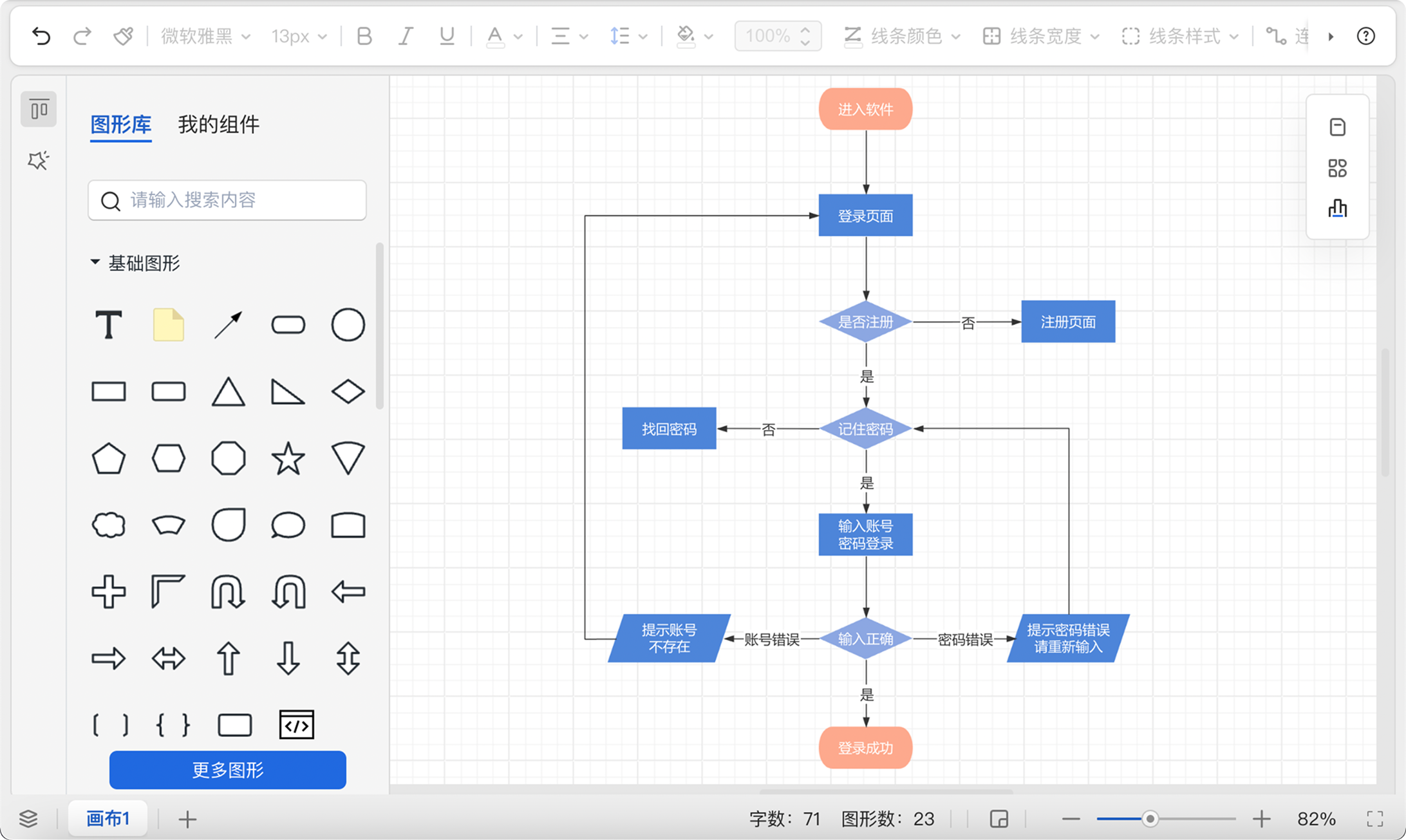Screen dimensions: 1406x840
Task: Toggle italic formatting
Action: point(405,36)
